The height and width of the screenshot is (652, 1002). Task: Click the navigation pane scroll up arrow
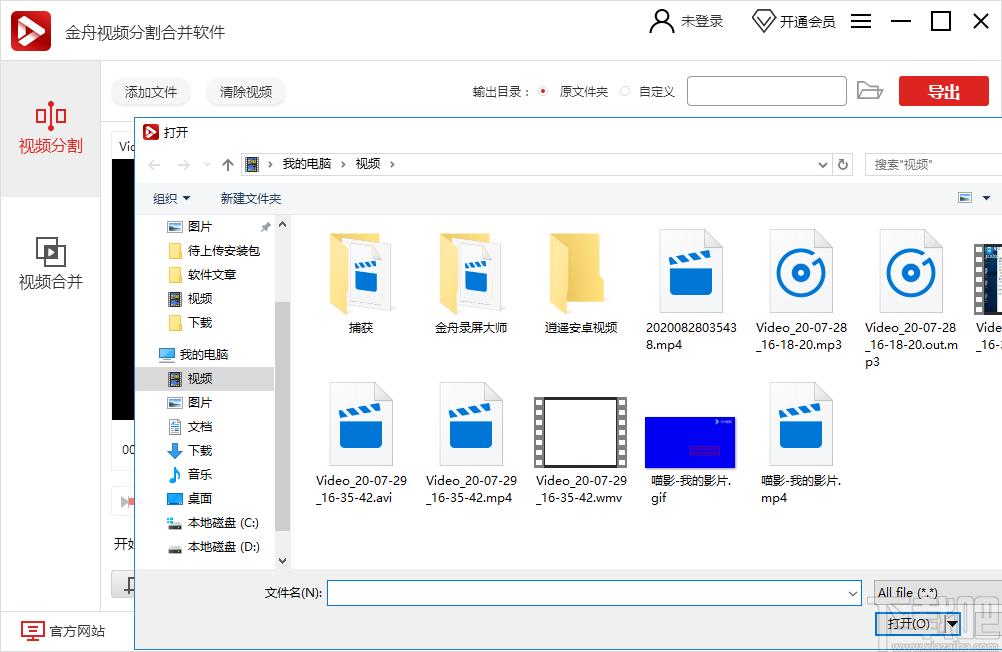pos(282,225)
